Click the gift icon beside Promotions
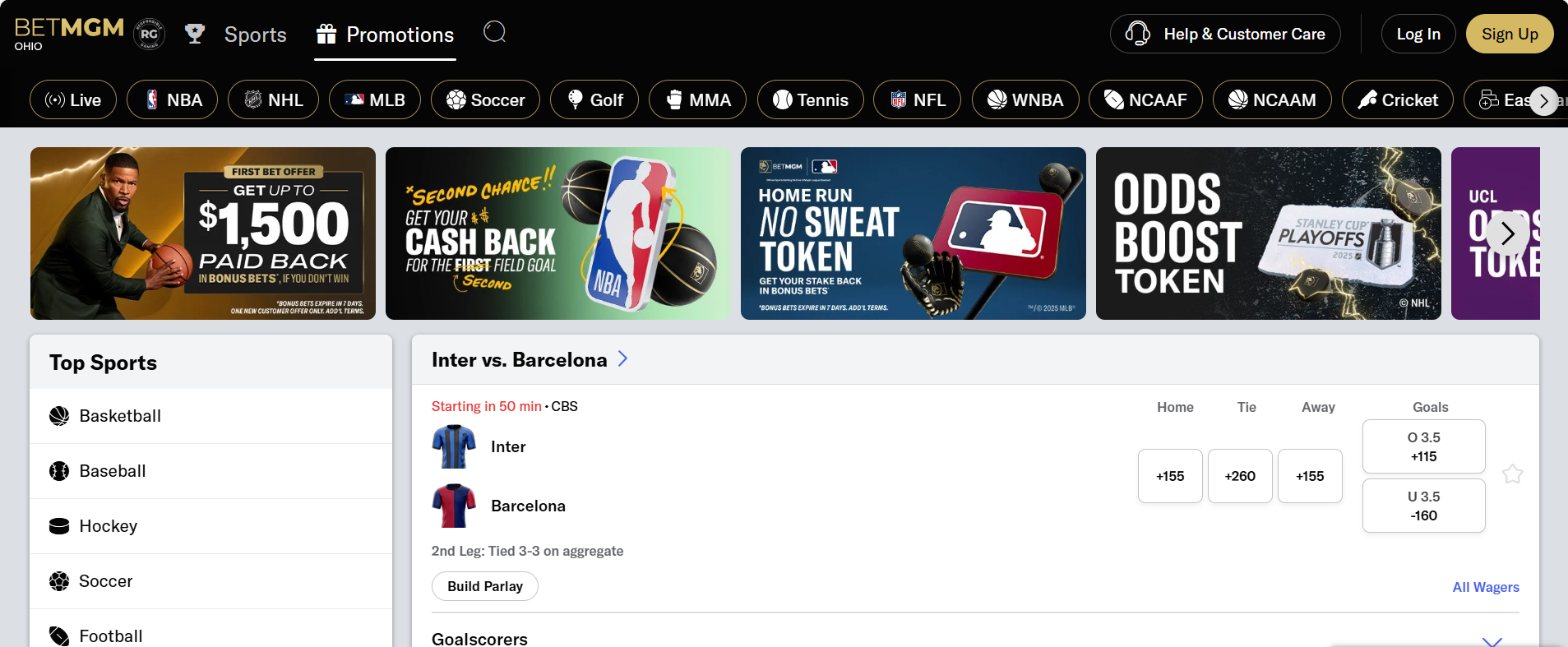The image size is (1568, 647). point(326,34)
